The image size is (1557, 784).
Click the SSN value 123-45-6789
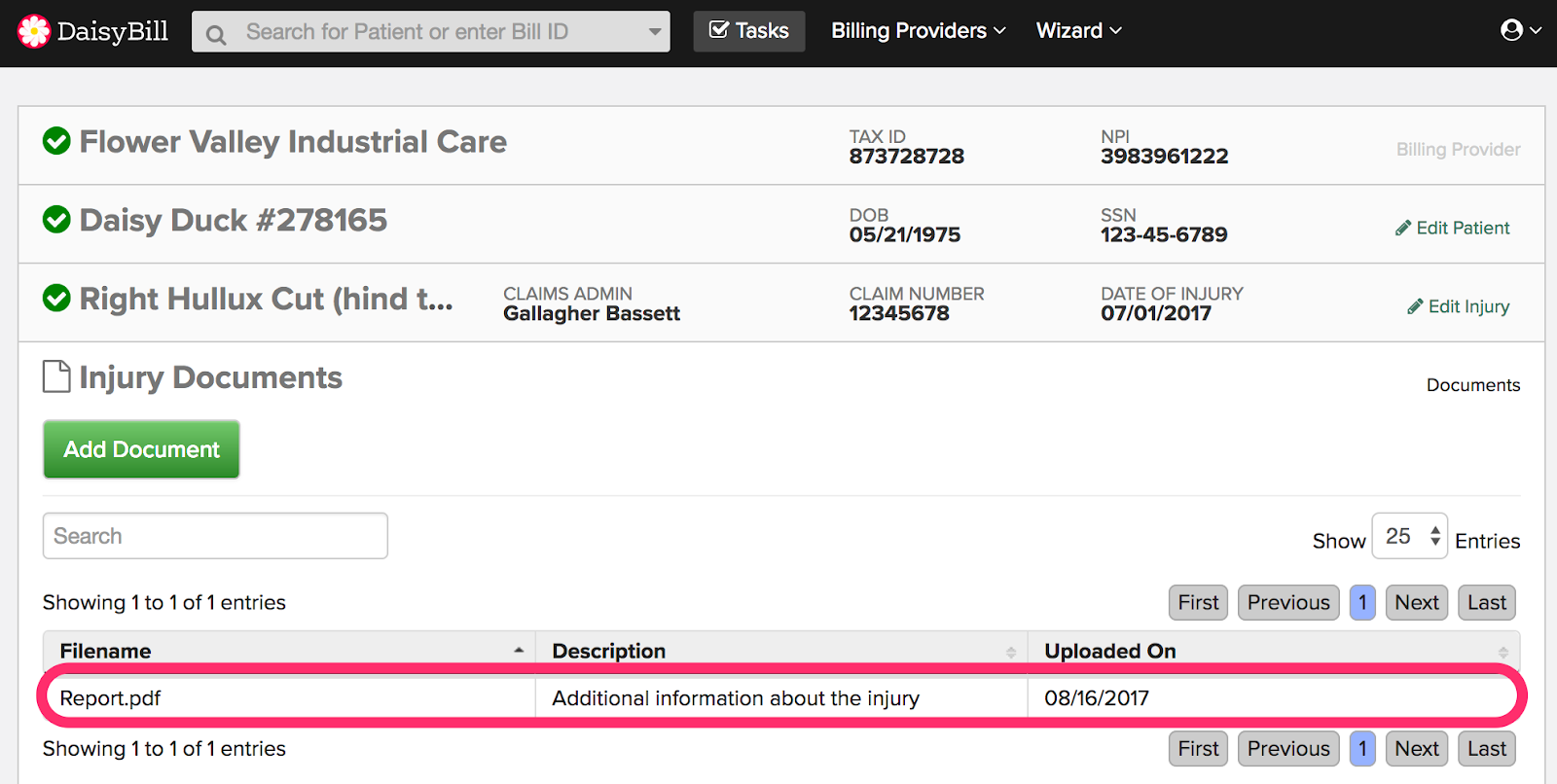click(1164, 234)
